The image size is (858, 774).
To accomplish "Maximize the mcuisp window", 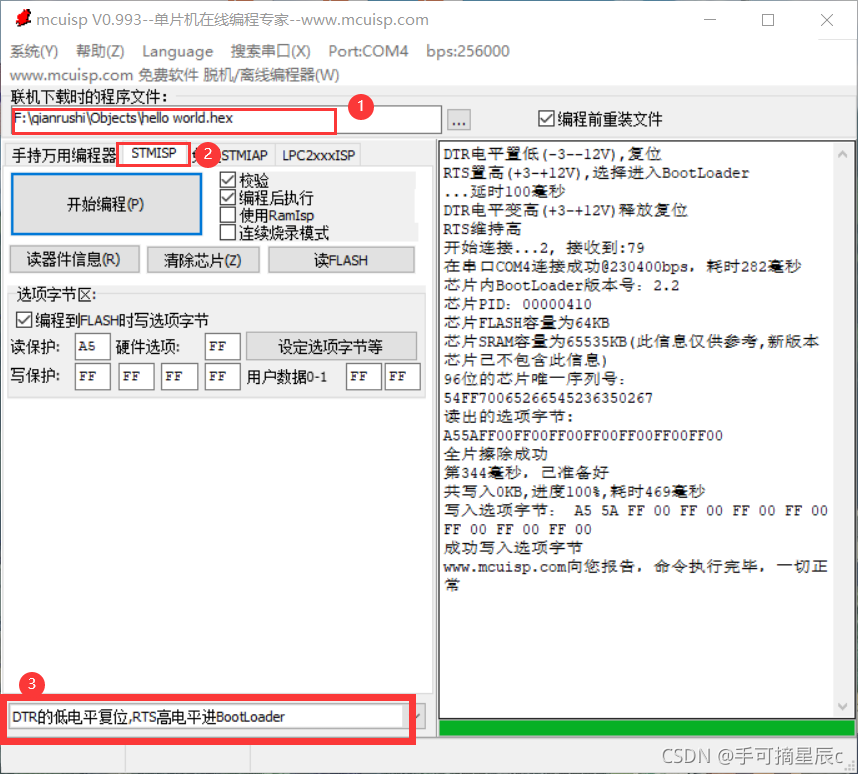I will (x=768, y=20).
